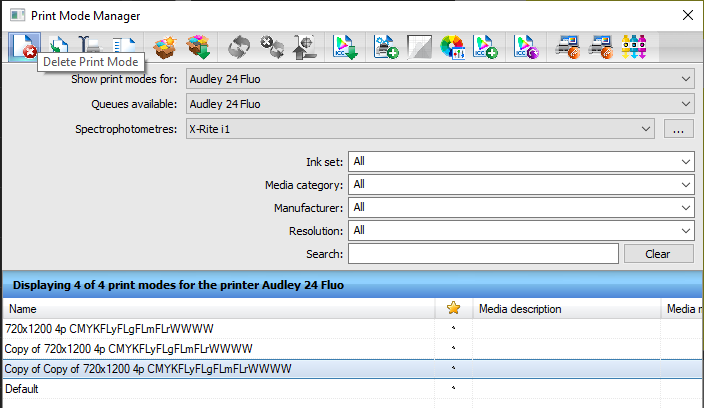Focus the Search text field
The width and height of the screenshot is (704, 408).
coord(483,254)
